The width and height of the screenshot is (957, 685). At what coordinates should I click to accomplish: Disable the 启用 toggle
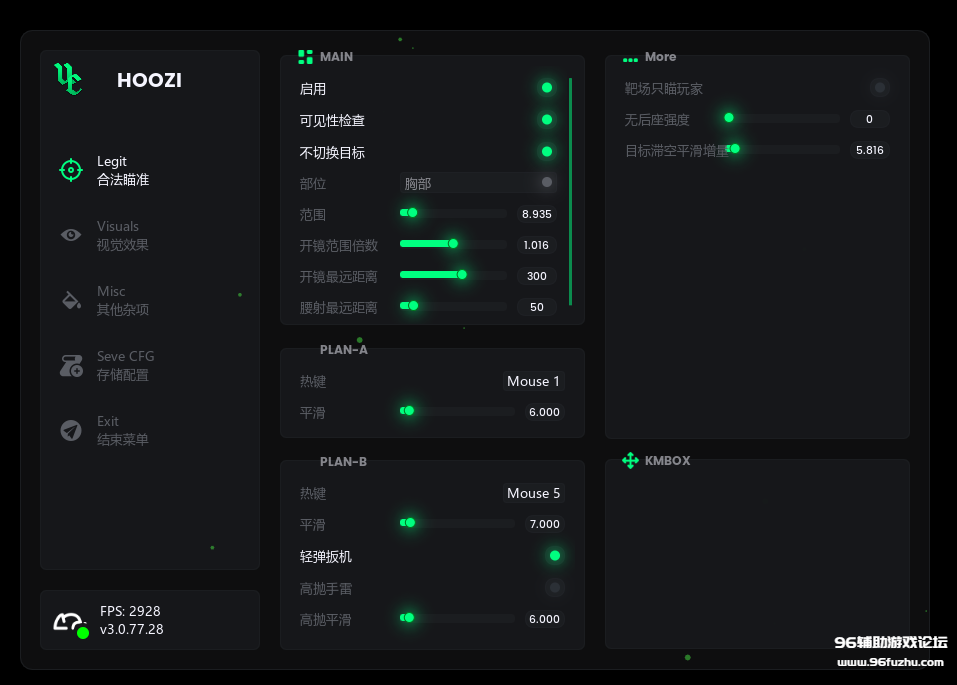546,88
